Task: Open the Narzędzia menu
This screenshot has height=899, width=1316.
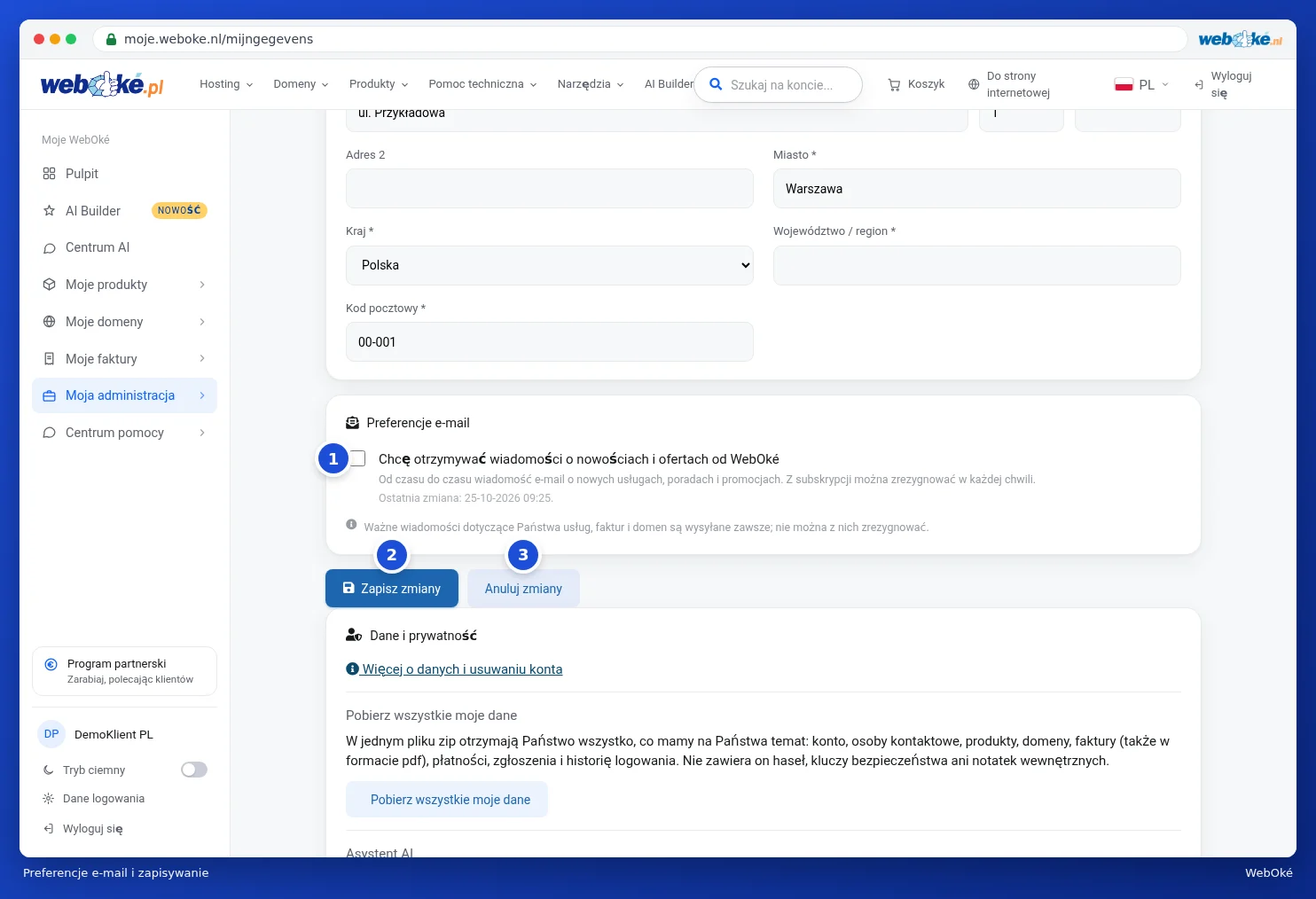Action: 591,84
